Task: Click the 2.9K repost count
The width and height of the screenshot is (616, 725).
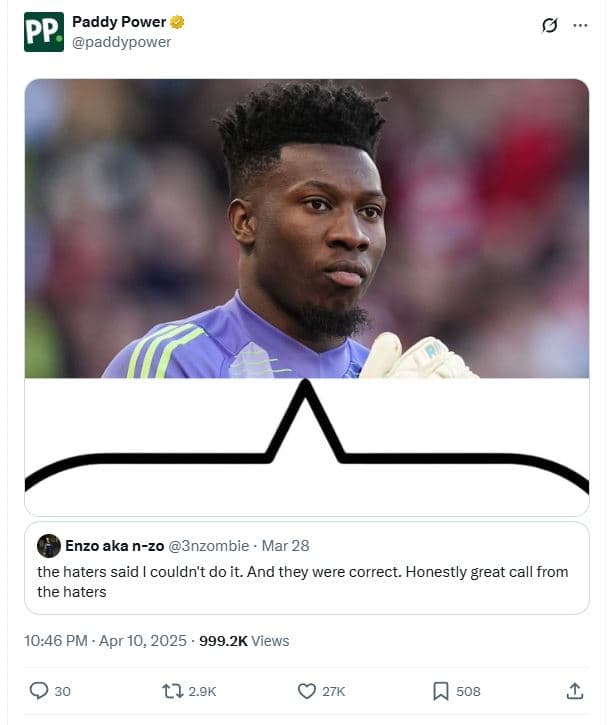Action: click(202, 691)
